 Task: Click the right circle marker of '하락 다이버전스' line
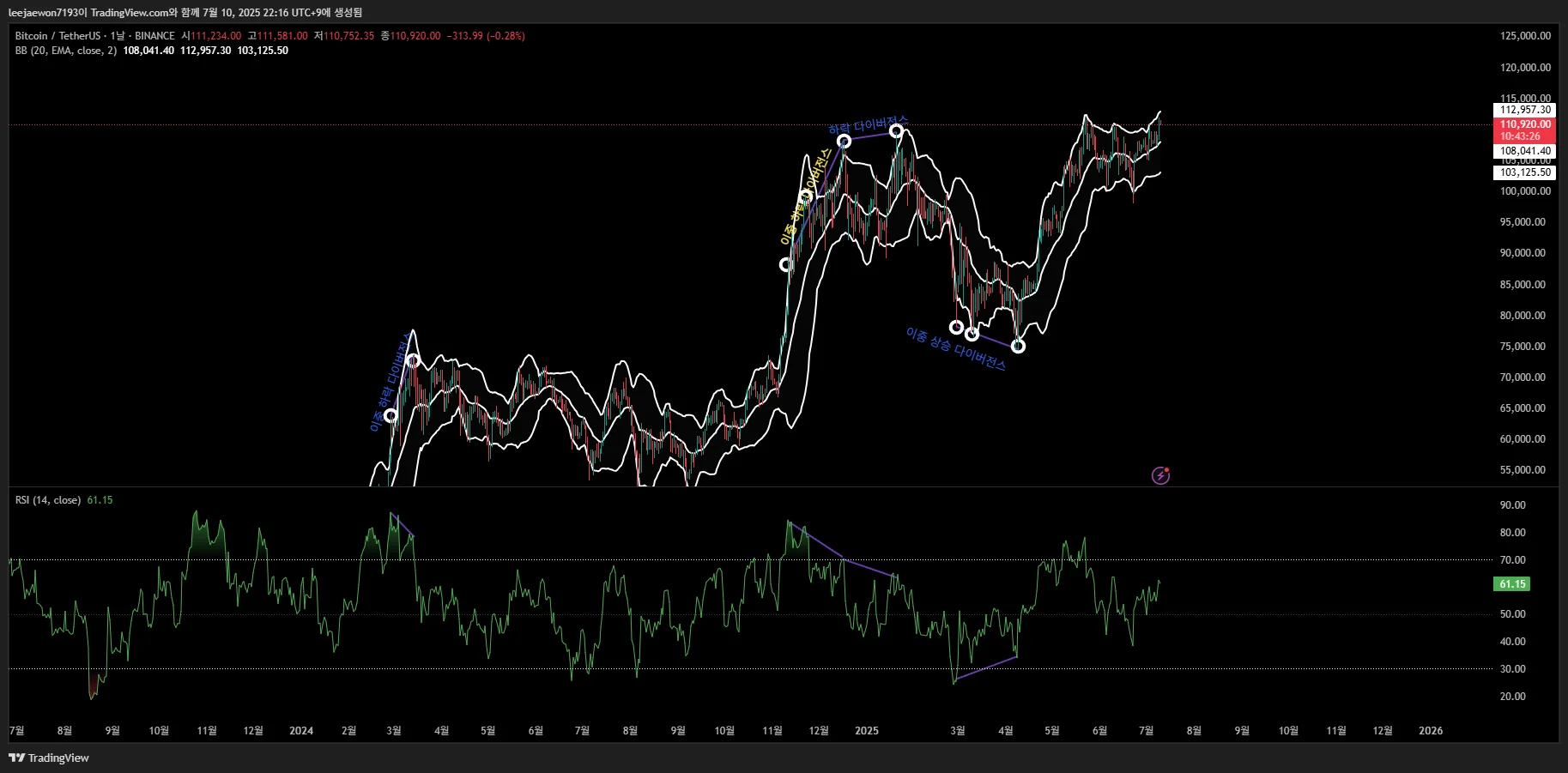(896, 131)
